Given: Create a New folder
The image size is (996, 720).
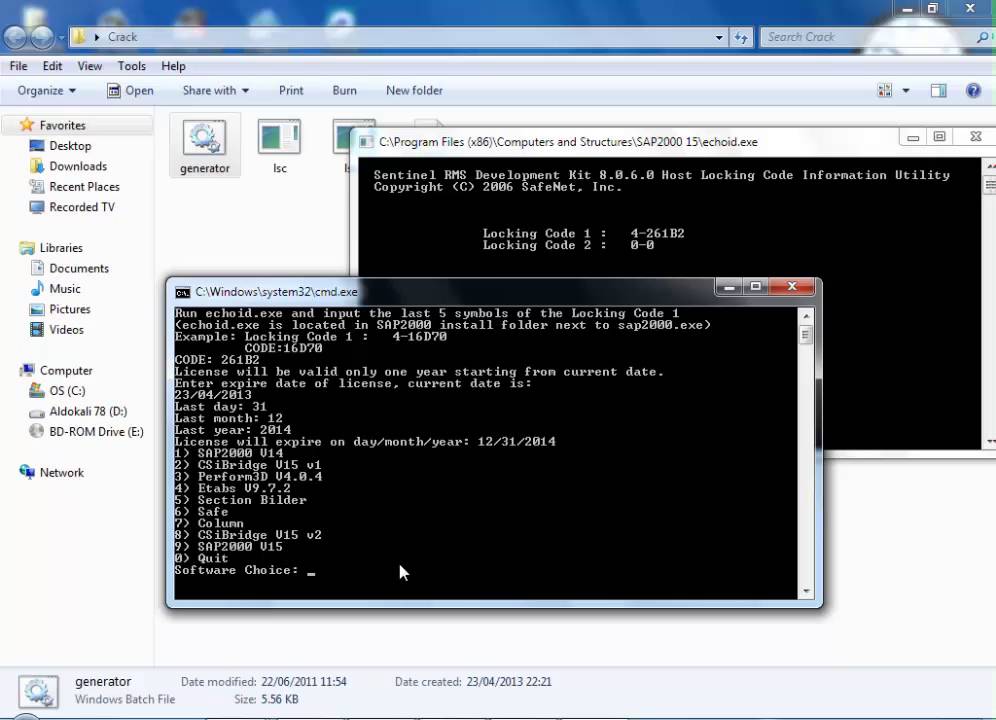Looking at the screenshot, I should coord(414,90).
